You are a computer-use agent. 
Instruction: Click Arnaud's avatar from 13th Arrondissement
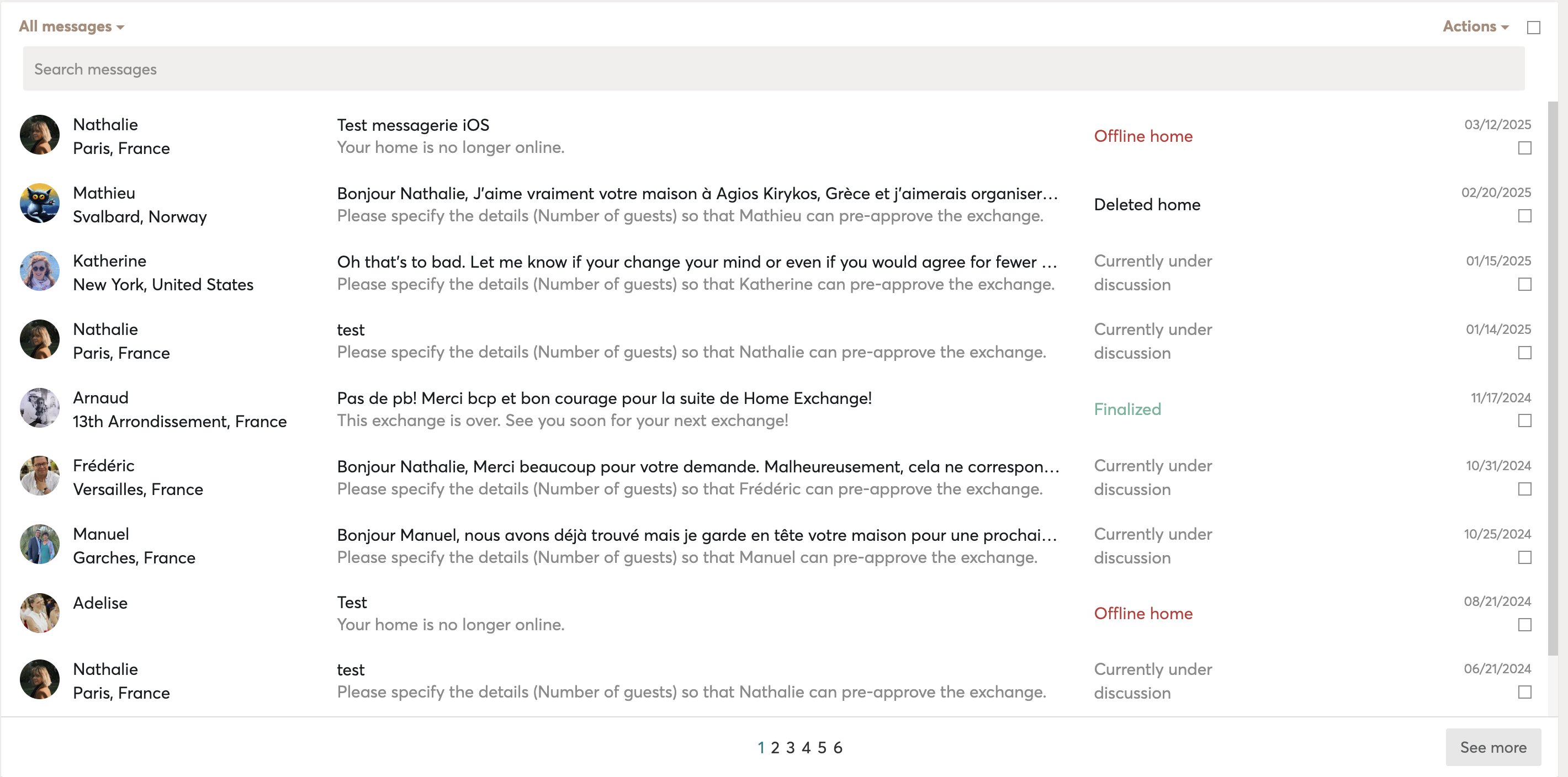[39, 408]
